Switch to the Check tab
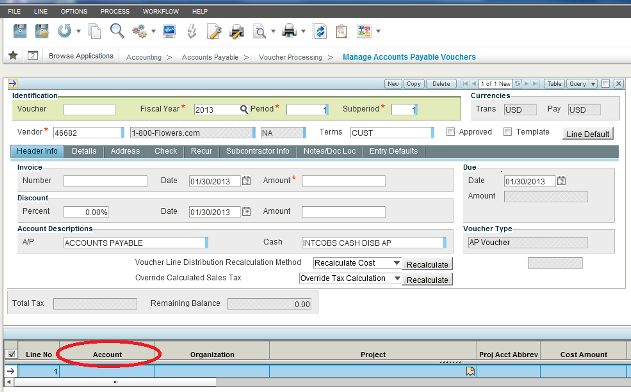Image resolution: width=631 pixels, height=392 pixels. (166, 151)
